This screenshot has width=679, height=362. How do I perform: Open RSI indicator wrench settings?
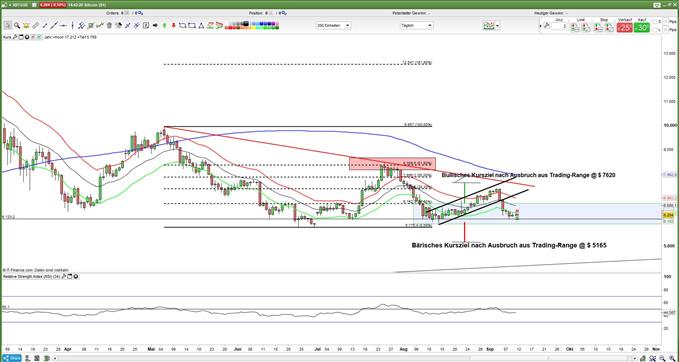pos(65,275)
